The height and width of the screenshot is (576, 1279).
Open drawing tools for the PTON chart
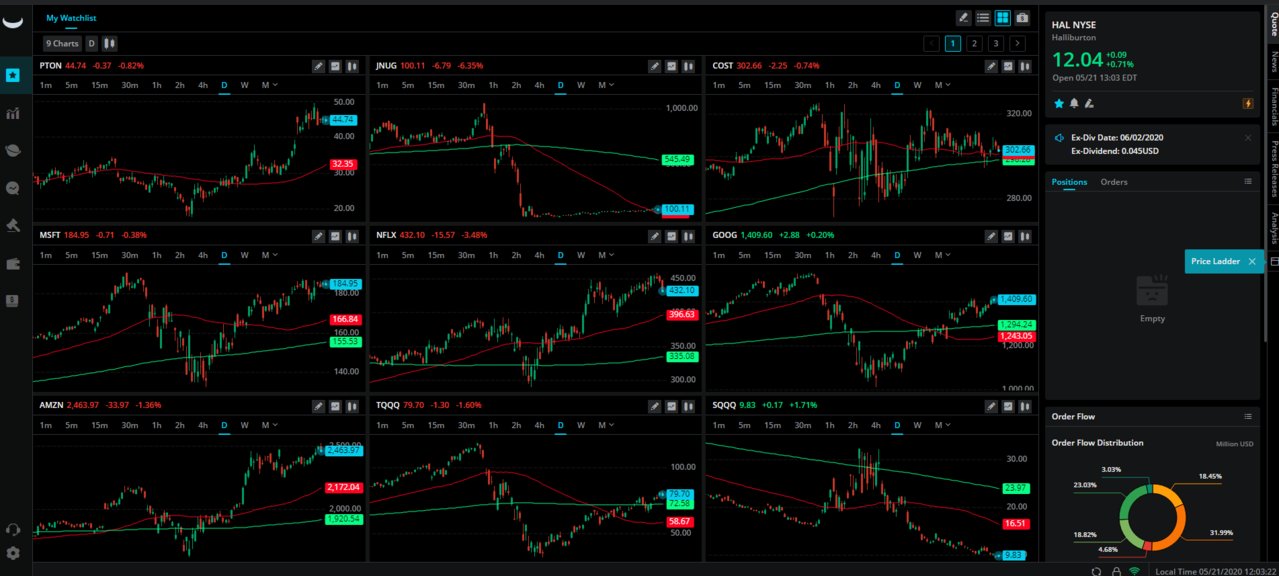pyautogui.click(x=318, y=66)
